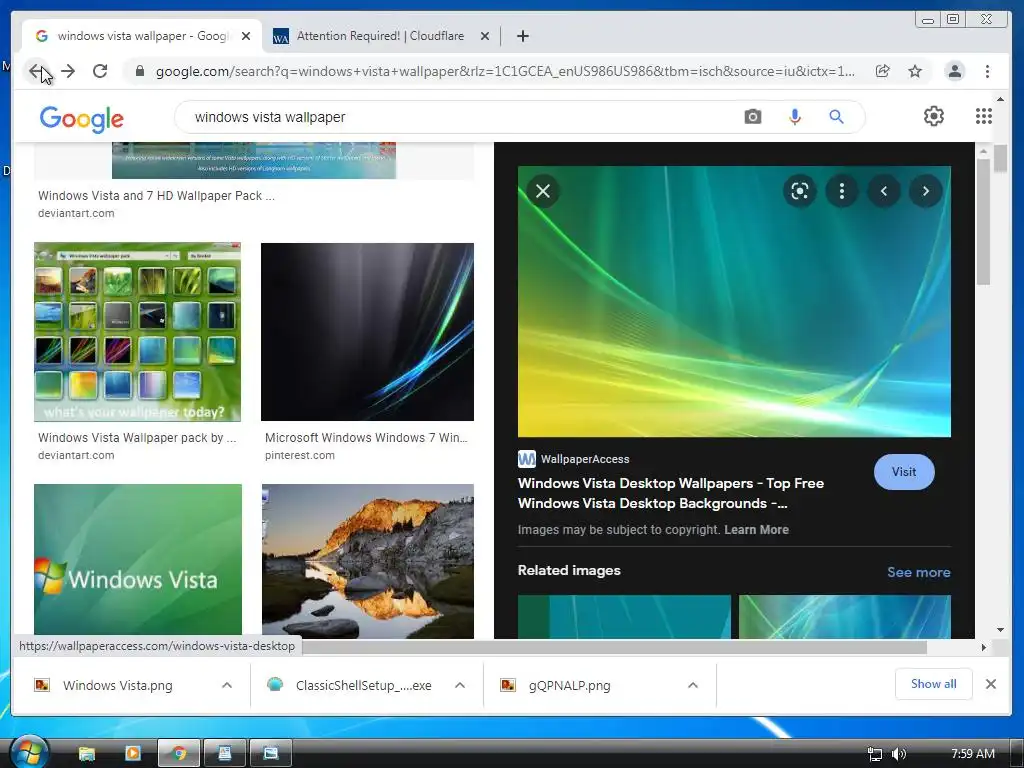Click Show all downloads
1024x768 pixels.
click(933, 684)
